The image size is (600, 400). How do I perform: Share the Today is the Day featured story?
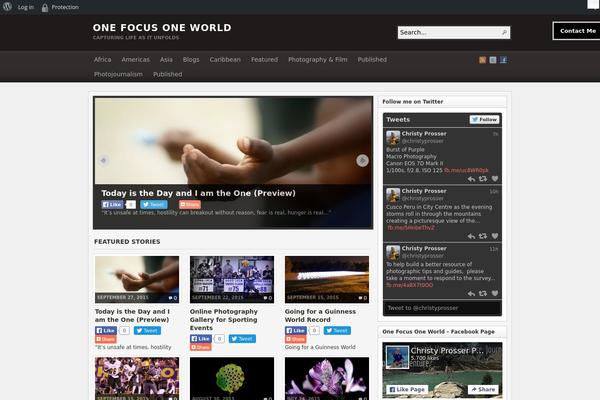106,339
